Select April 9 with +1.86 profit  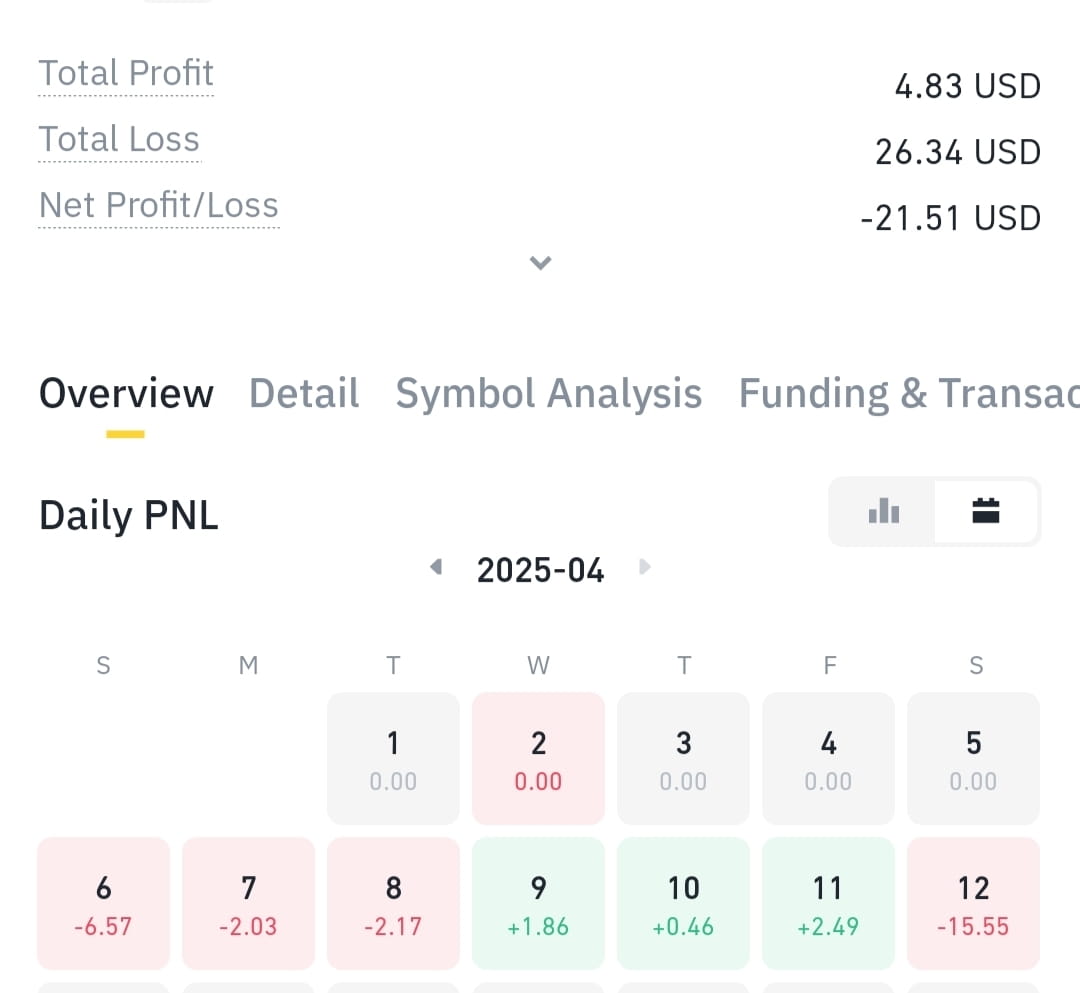[x=538, y=904]
